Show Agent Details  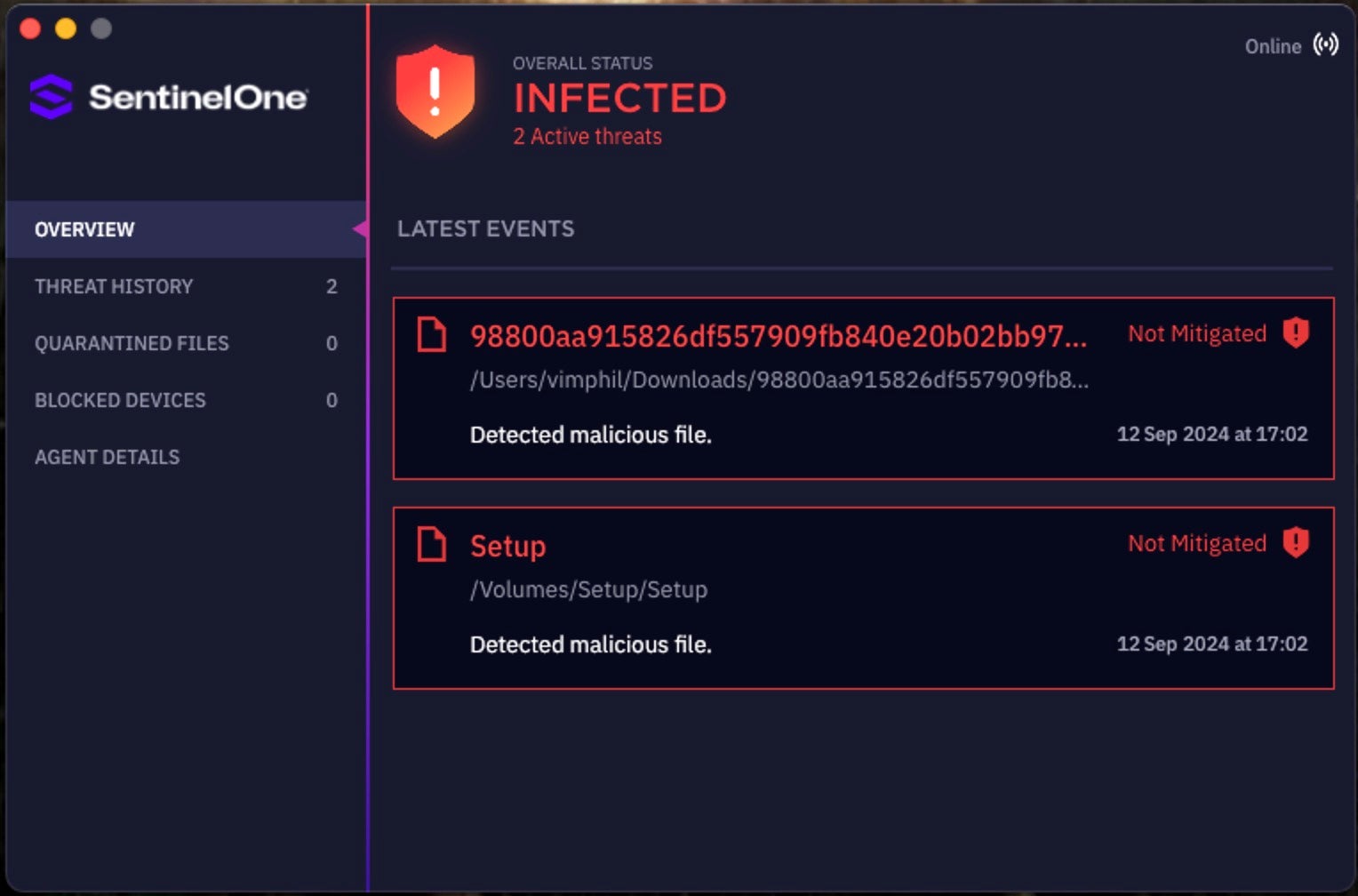(107, 457)
